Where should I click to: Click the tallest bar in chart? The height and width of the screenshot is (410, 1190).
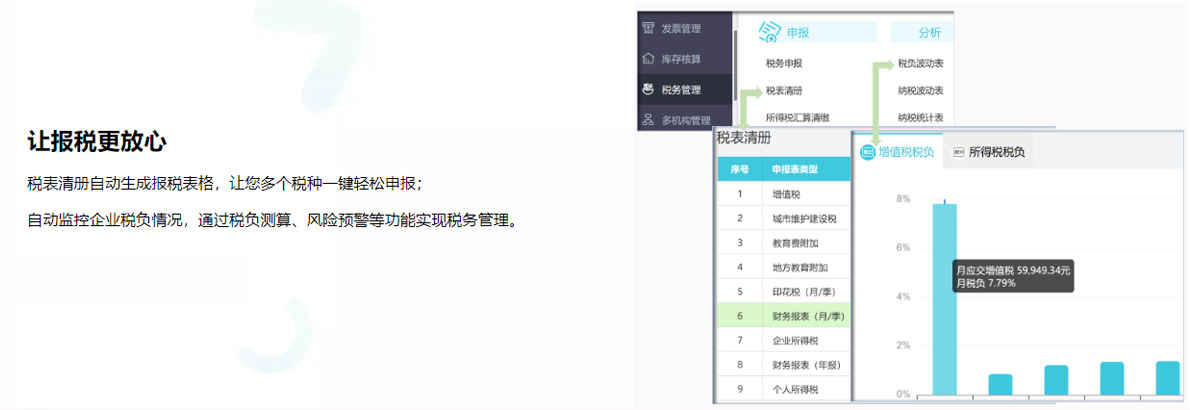[x=945, y=300]
